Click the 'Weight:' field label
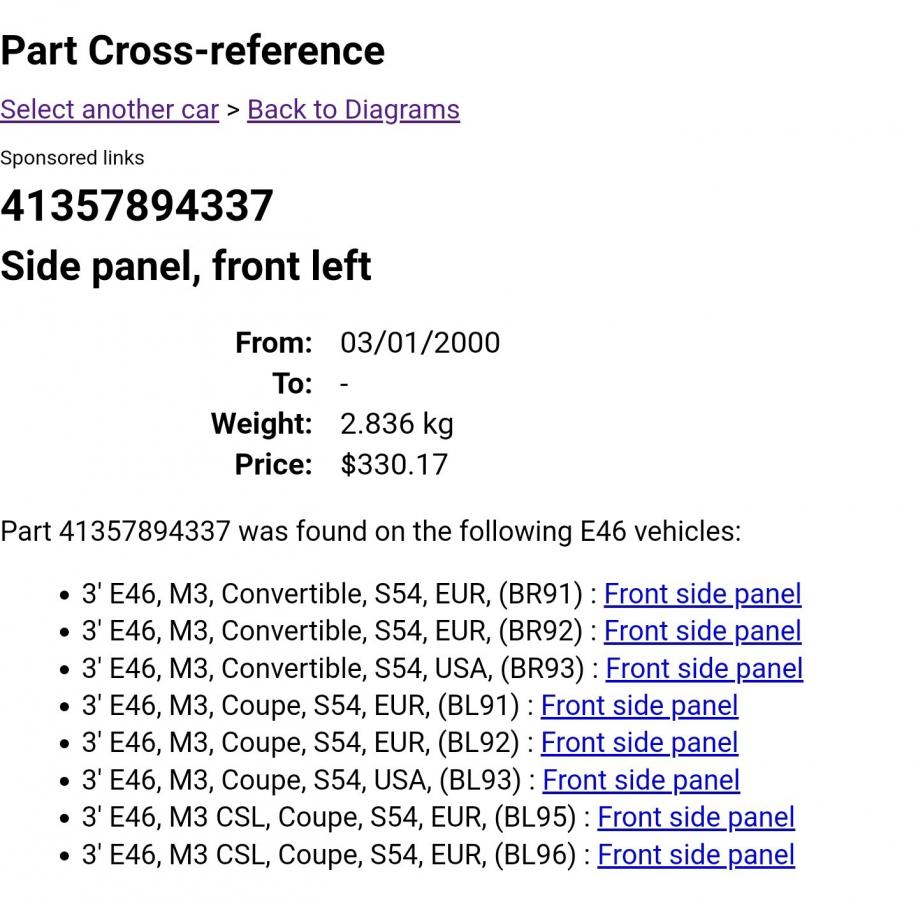918x900 pixels. pos(261,424)
